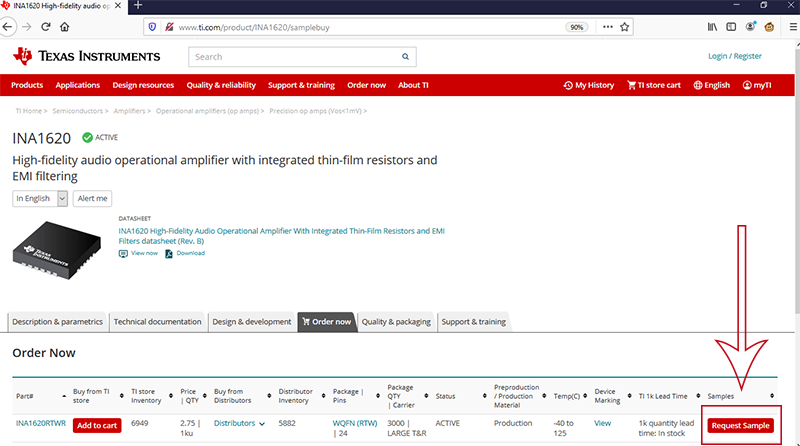
Task: Click Login / Register link
Action: [735, 56]
